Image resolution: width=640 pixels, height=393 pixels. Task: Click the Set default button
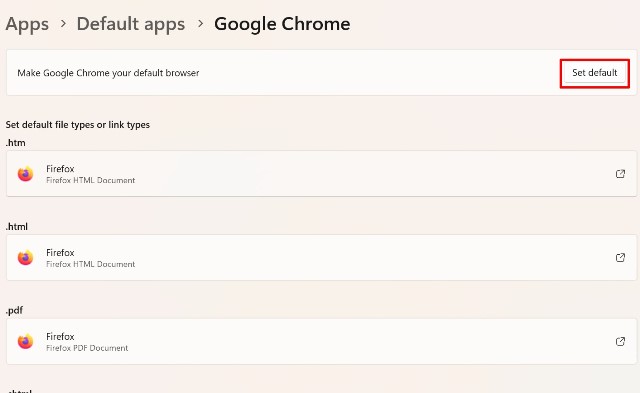[595, 73]
